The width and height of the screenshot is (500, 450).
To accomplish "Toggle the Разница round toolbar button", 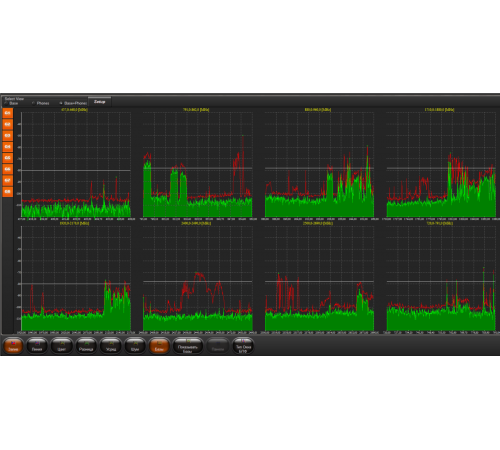I will point(86,345).
